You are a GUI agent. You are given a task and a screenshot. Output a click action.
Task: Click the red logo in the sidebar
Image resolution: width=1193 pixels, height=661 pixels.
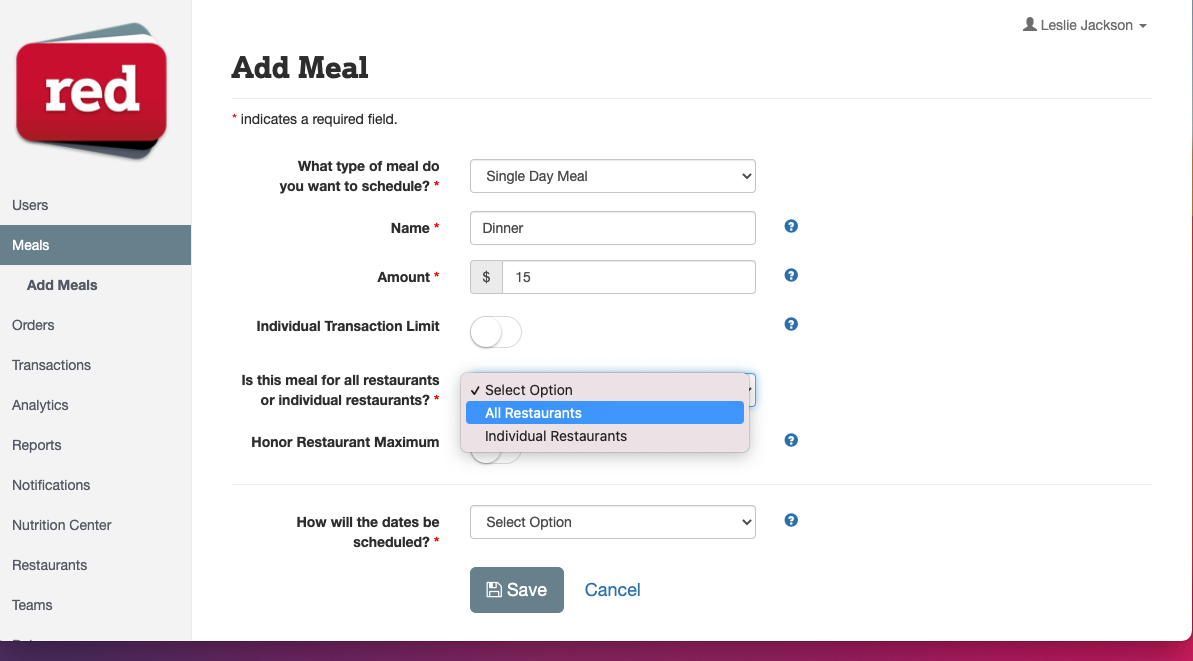pos(91,91)
